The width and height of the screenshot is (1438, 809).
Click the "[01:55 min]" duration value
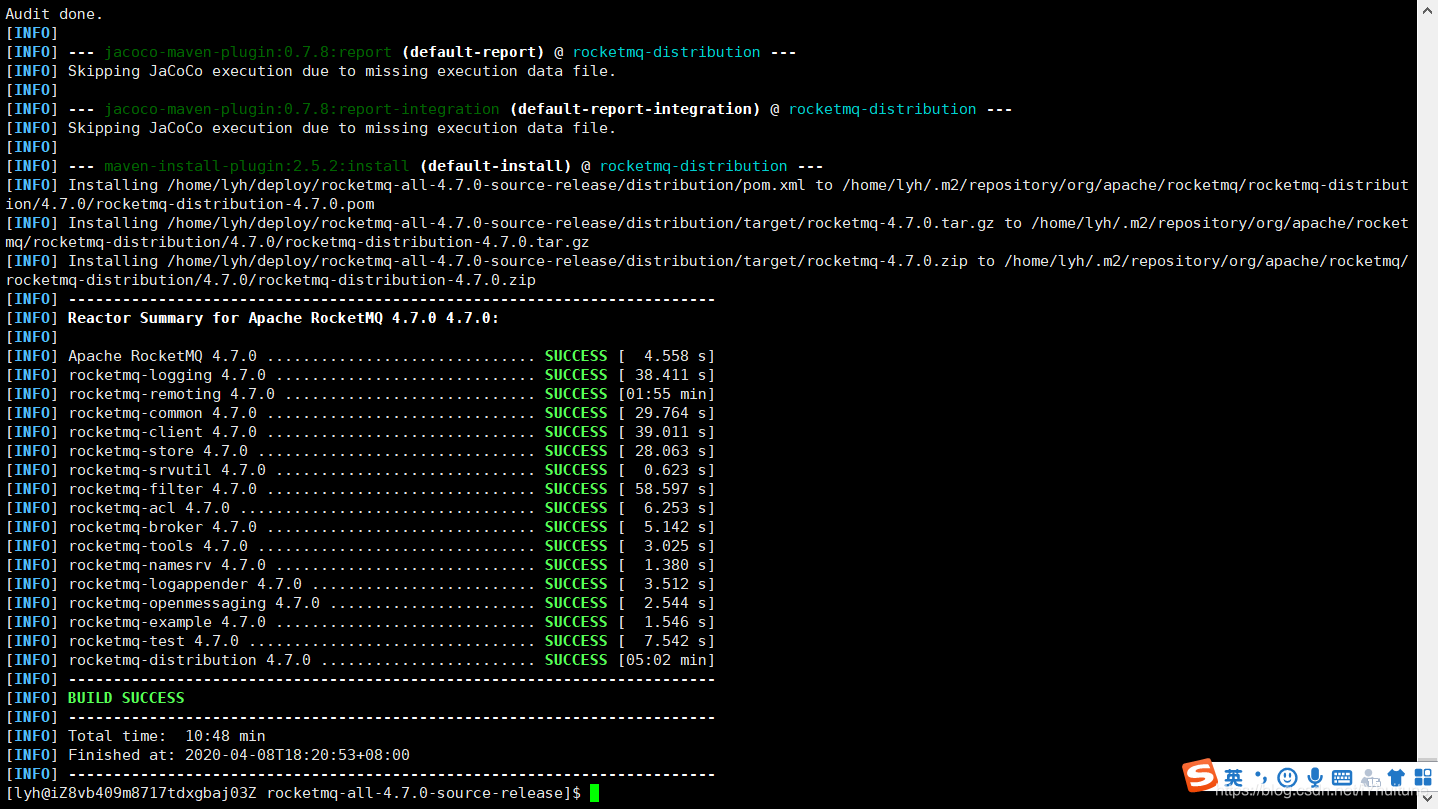point(666,394)
